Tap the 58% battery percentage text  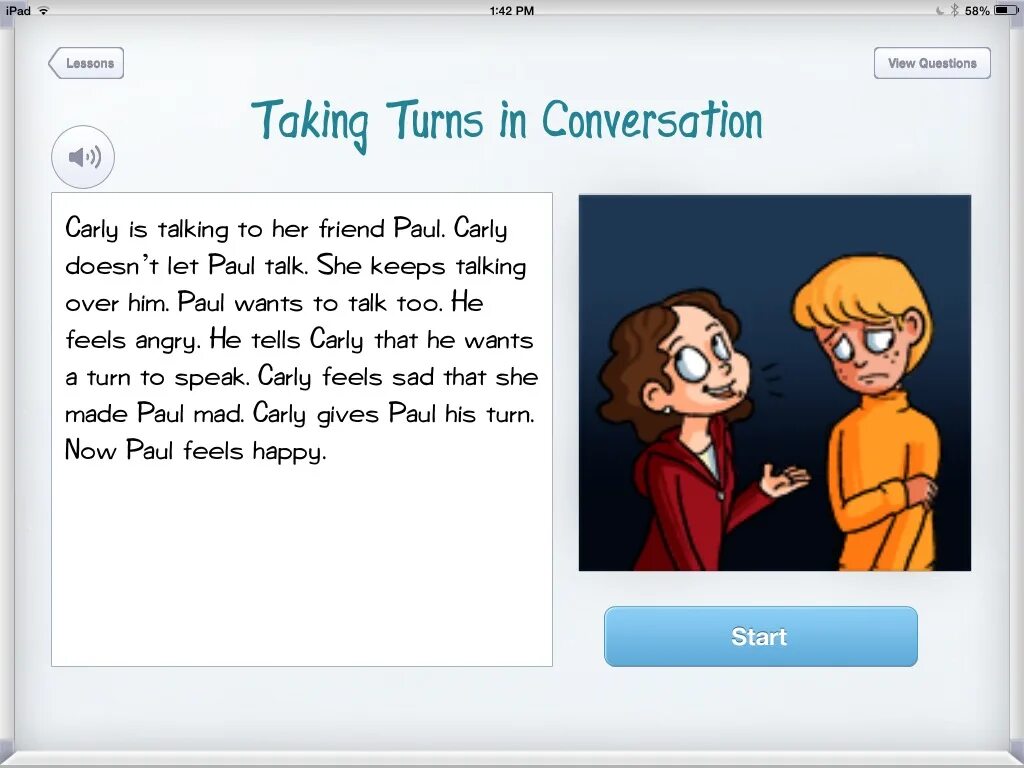[x=977, y=10]
